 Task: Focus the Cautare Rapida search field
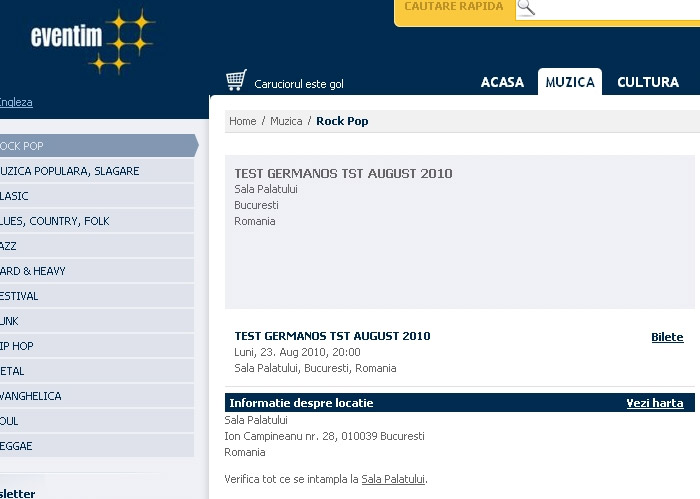point(617,9)
